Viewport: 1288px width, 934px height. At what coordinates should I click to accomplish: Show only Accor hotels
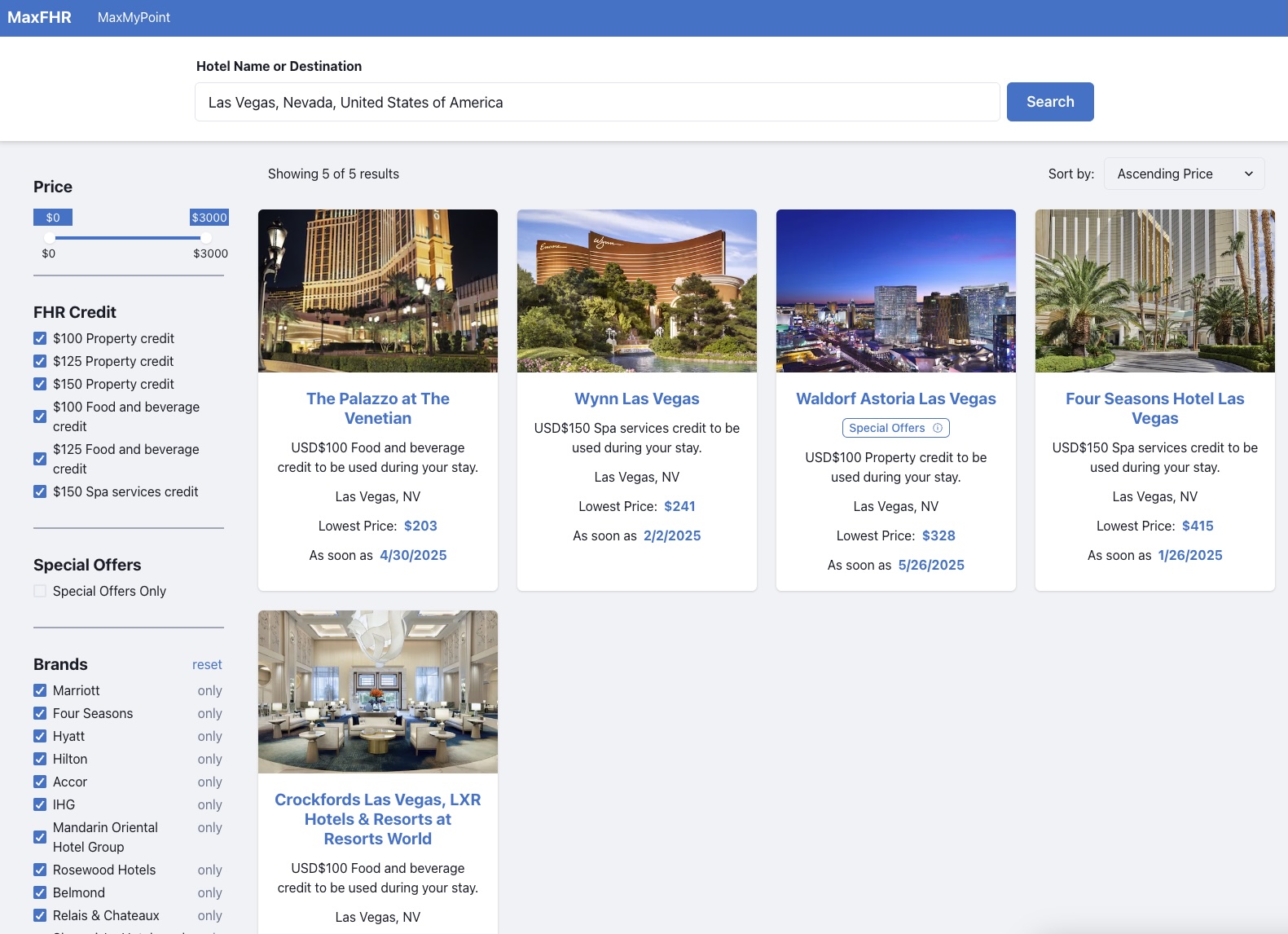pyautogui.click(x=209, y=782)
